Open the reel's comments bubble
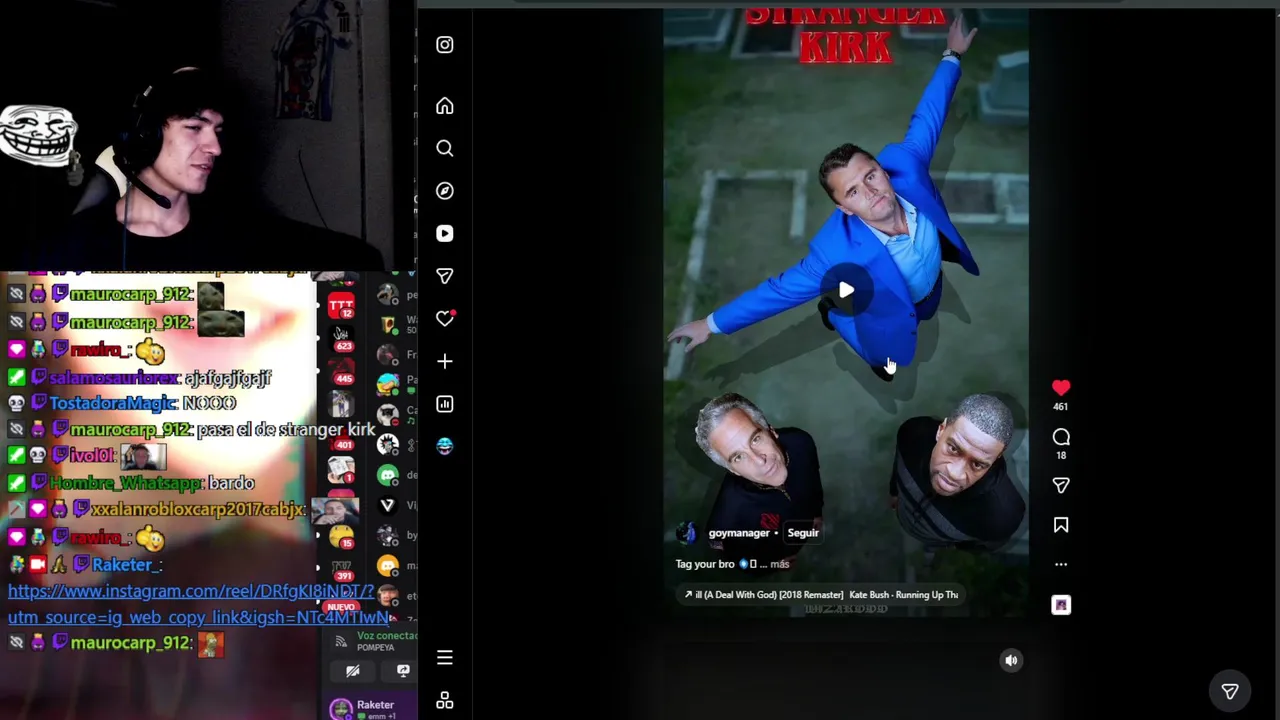Image resolution: width=1280 pixels, height=720 pixels. tap(1061, 437)
